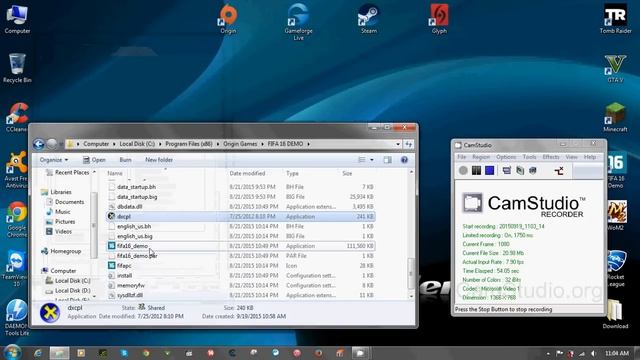Click the Explorer forward navigation arrow
This screenshot has height=360, width=640.
(52, 144)
